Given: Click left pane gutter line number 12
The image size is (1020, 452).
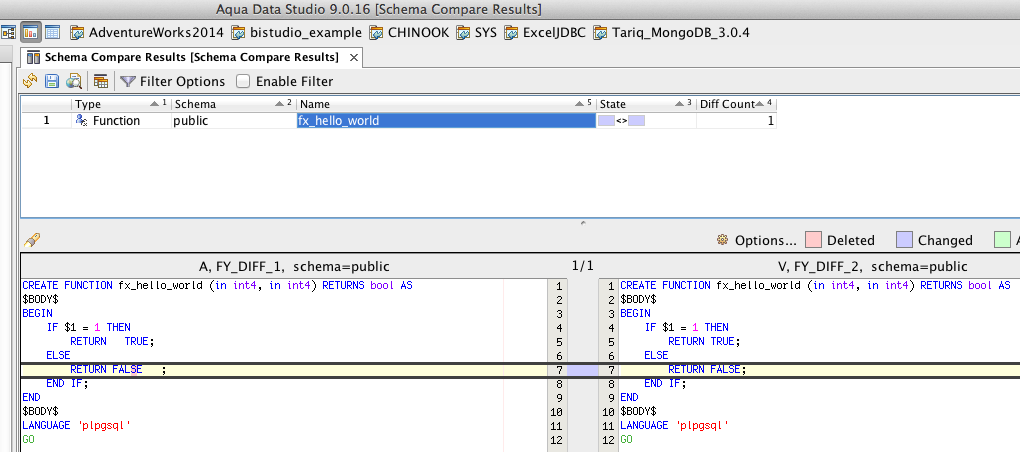Looking at the screenshot, I should (x=556, y=440).
